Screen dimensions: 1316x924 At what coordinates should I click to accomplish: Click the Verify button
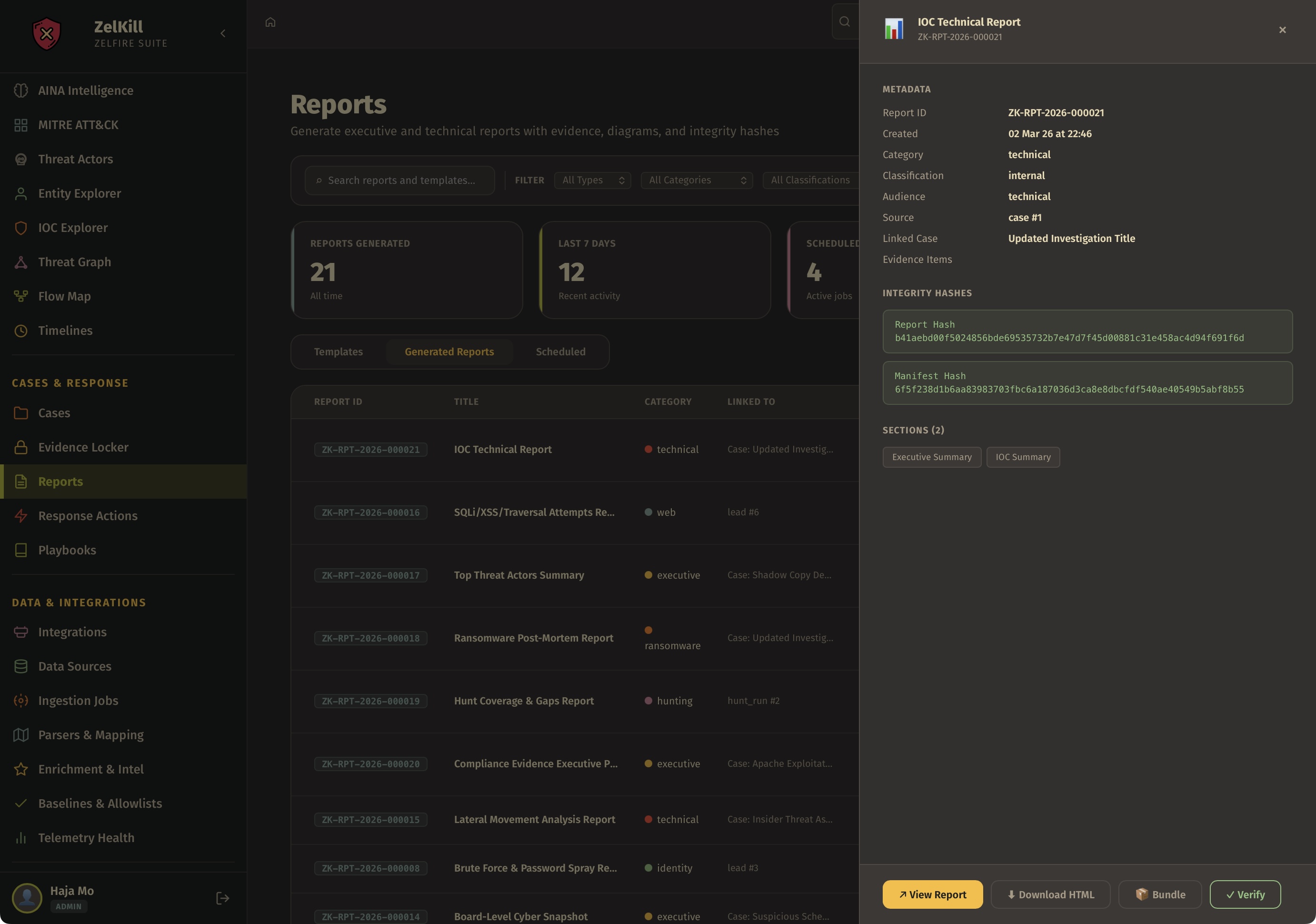1245,894
